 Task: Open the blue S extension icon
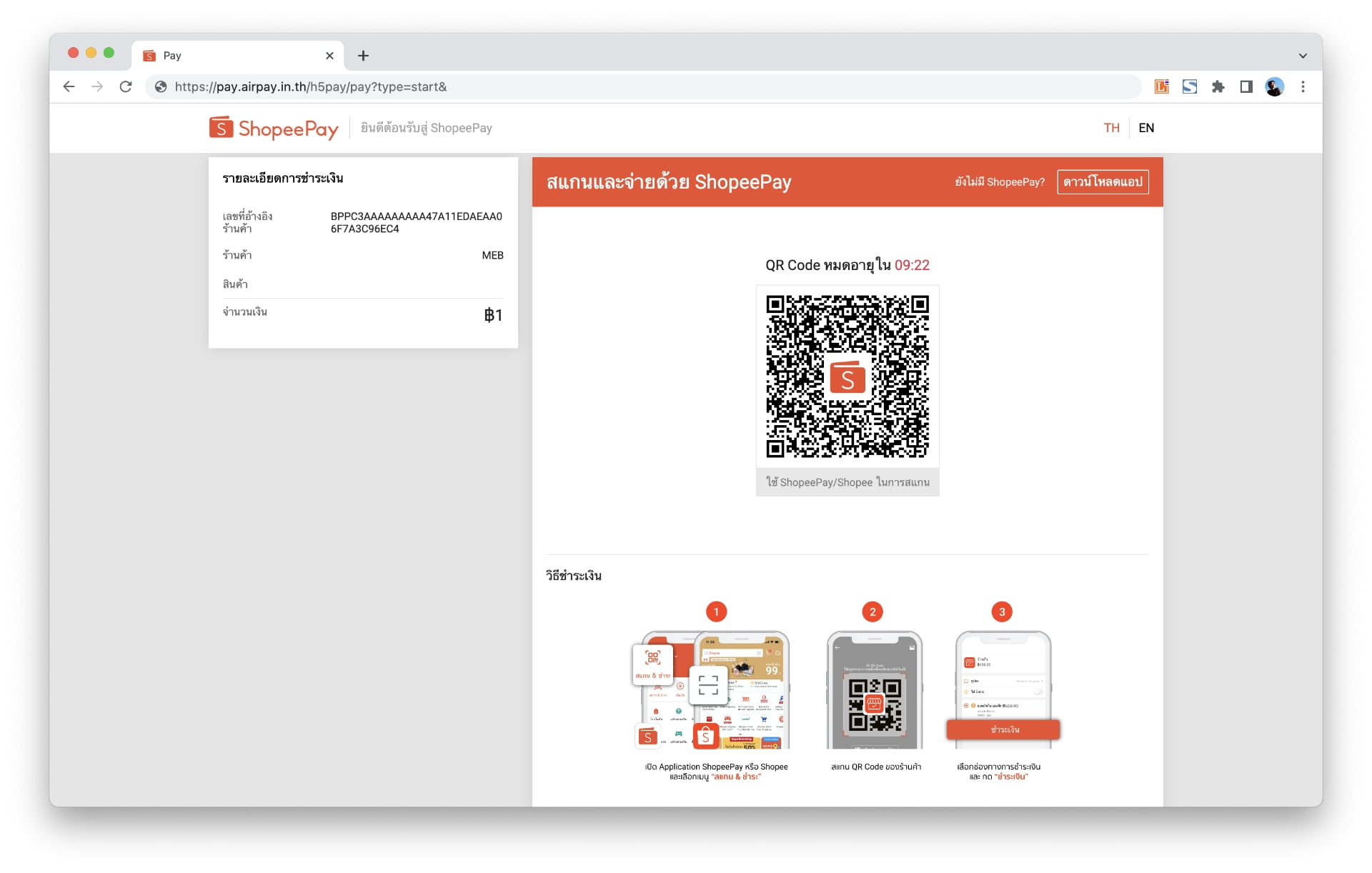(x=1190, y=86)
